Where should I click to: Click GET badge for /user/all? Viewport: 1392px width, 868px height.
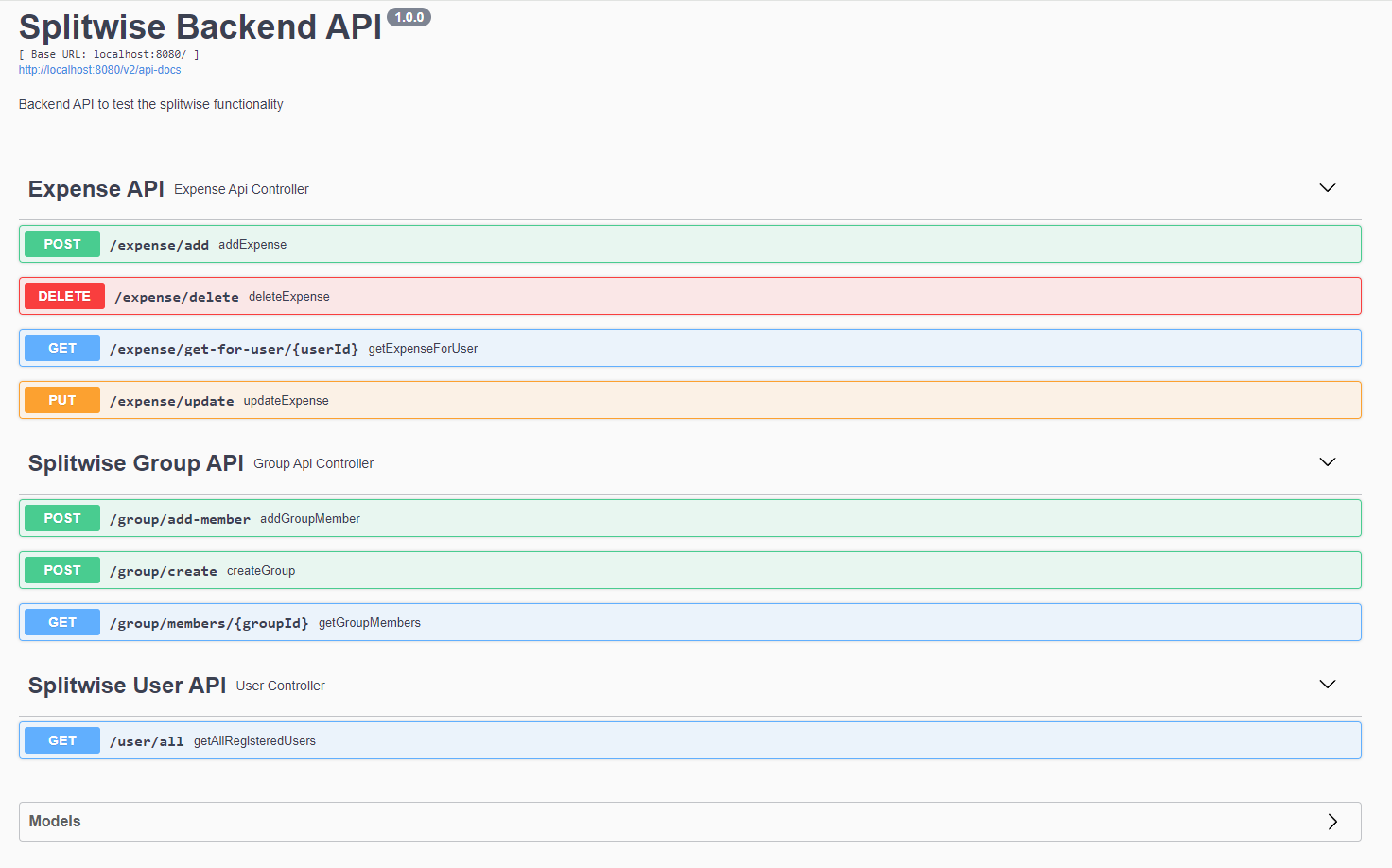pyautogui.click(x=62, y=740)
